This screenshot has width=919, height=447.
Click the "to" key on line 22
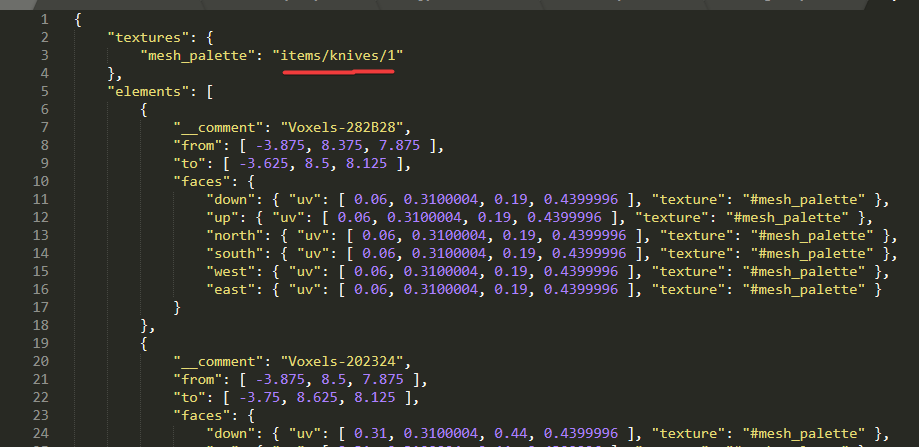tap(190, 398)
